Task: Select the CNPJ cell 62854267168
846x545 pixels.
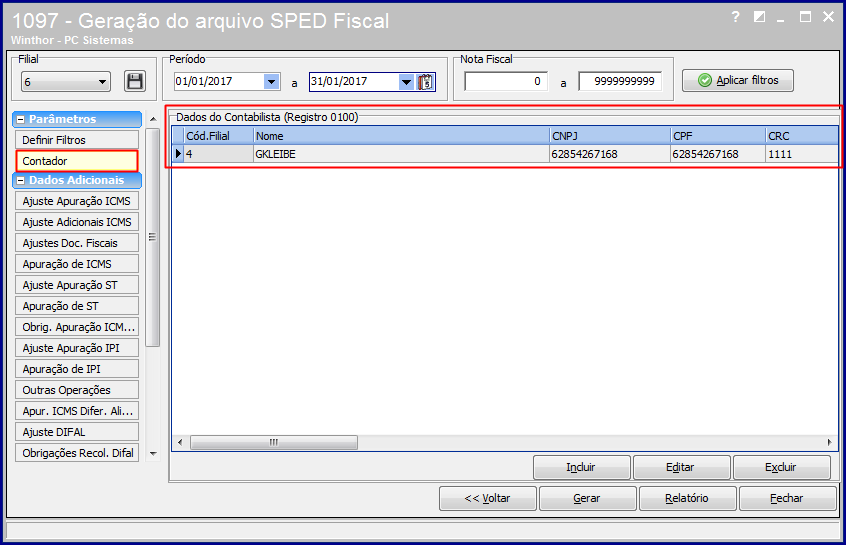Action: (610, 154)
